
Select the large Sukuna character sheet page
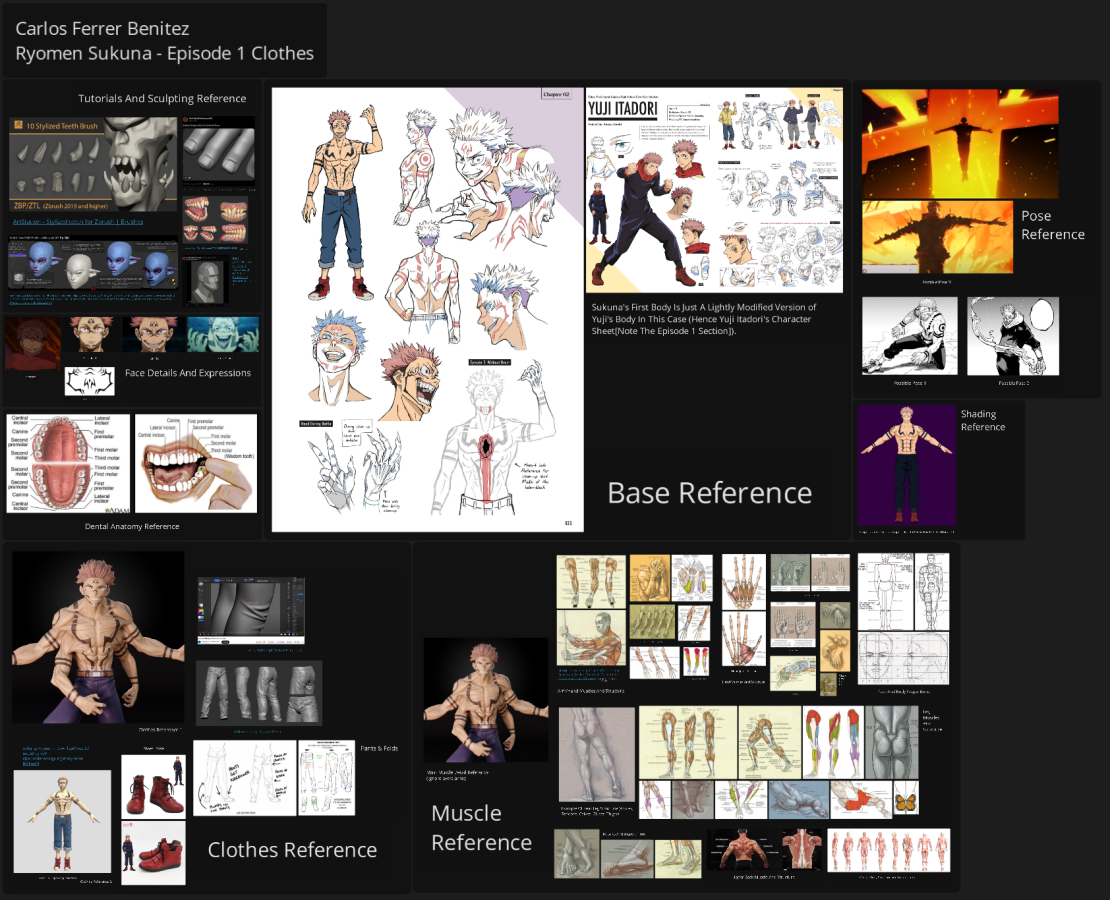[x=428, y=309]
